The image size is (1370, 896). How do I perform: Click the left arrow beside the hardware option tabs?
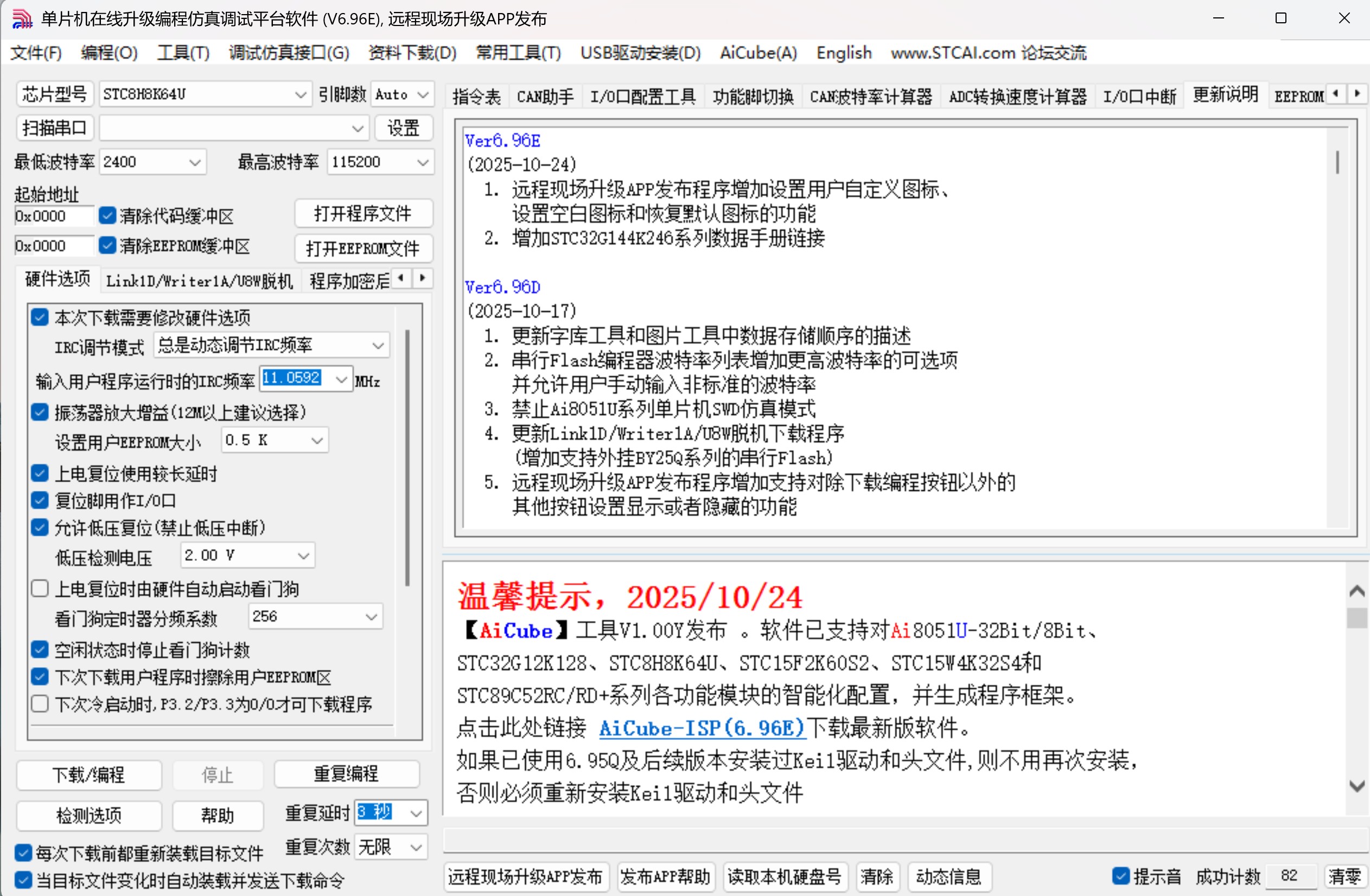click(x=401, y=278)
